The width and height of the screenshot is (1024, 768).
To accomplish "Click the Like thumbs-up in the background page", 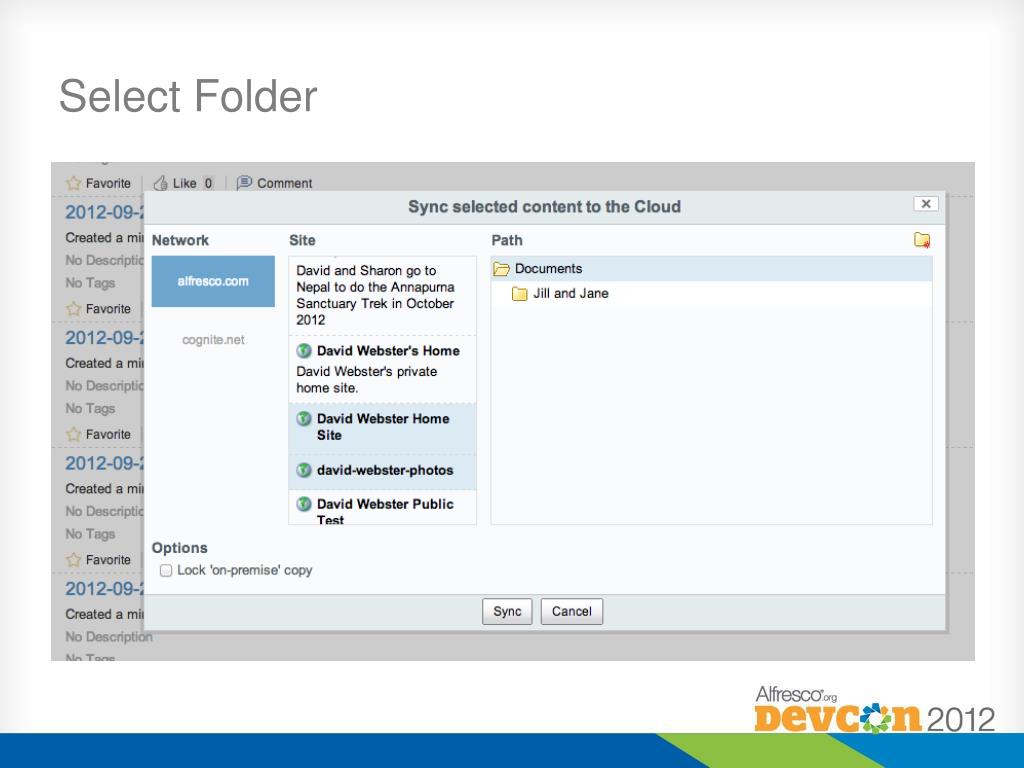I will [x=161, y=184].
